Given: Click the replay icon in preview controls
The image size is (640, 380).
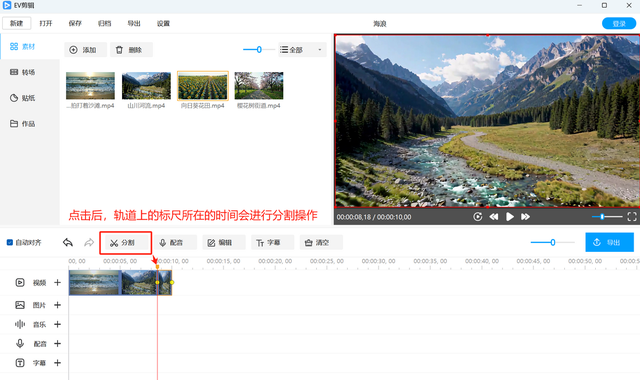Looking at the screenshot, I should point(478,217).
